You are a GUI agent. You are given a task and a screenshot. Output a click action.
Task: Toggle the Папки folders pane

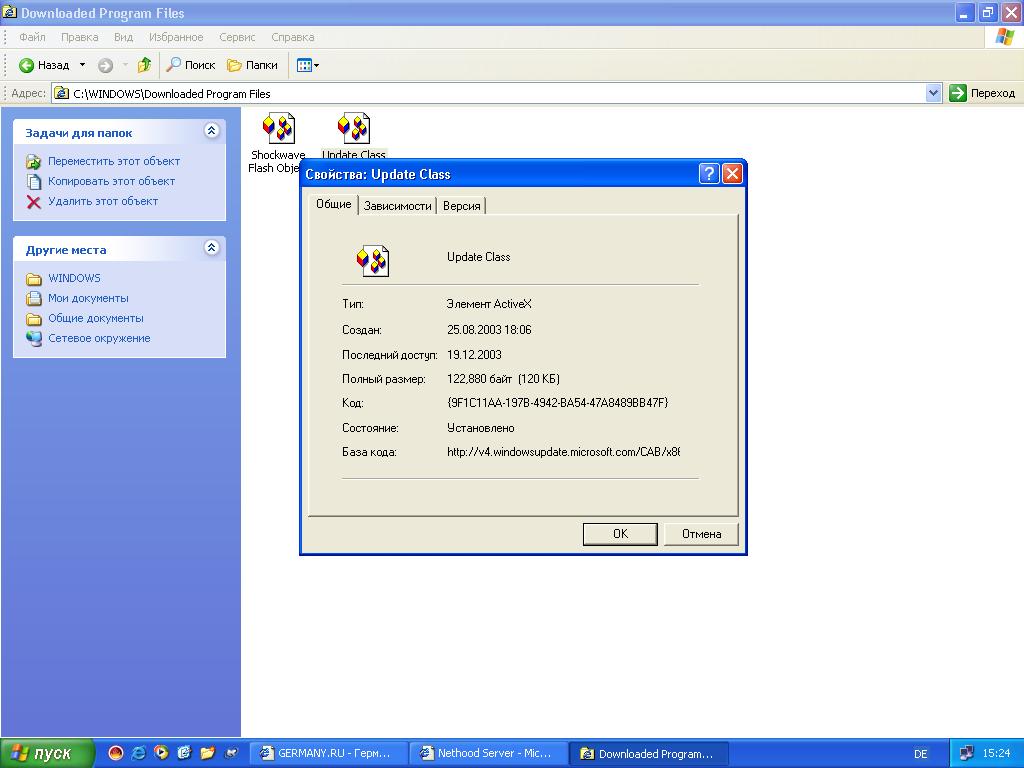pos(252,65)
